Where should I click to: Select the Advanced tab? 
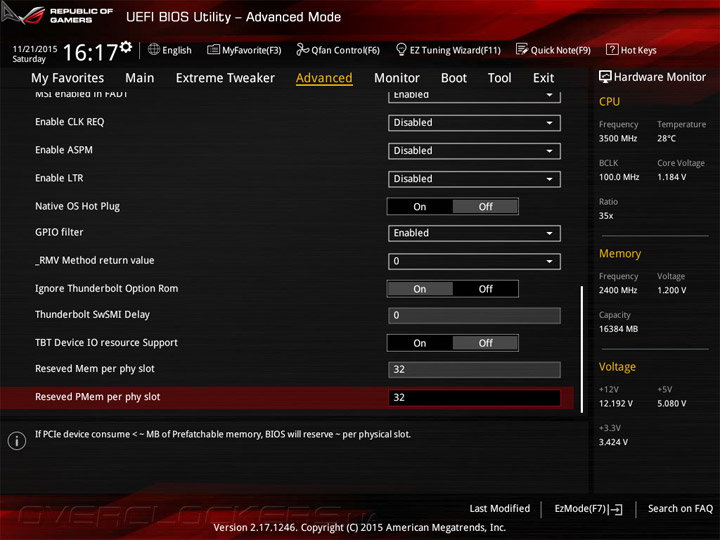click(x=324, y=78)
